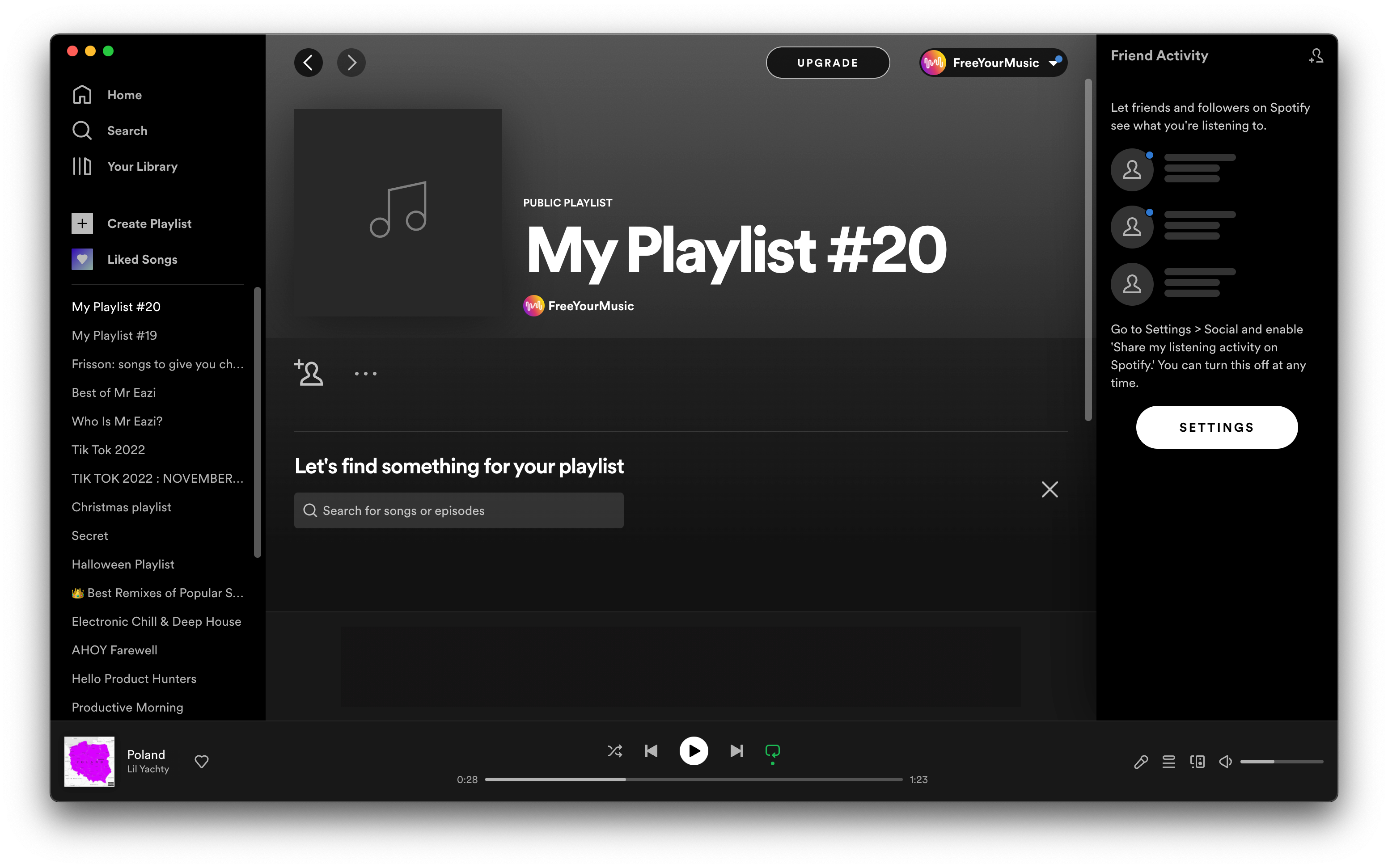Open Christmas playlist in sidebar

121,507
